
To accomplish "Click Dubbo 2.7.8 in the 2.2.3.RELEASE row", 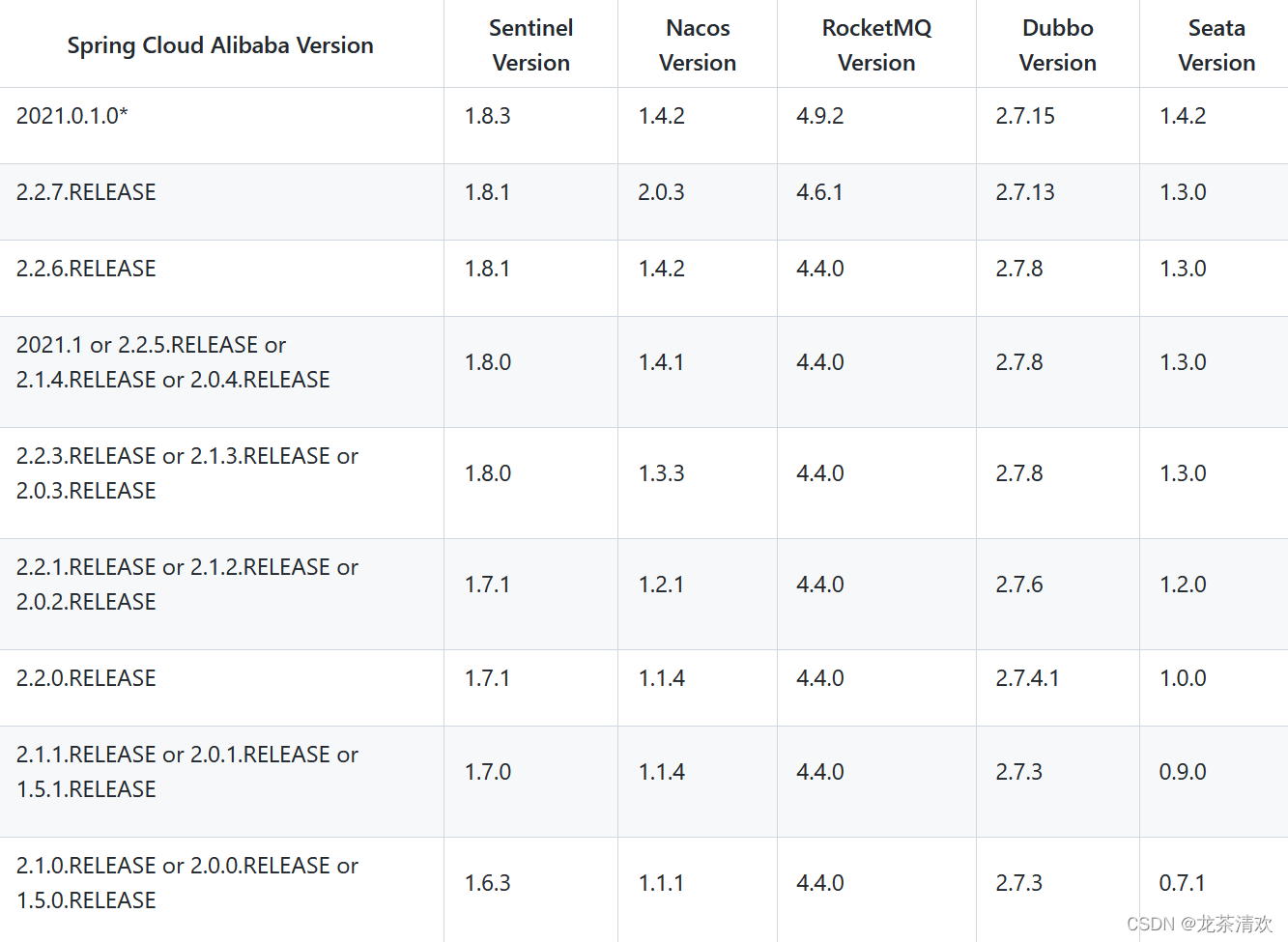I will tap(1019, 473).
